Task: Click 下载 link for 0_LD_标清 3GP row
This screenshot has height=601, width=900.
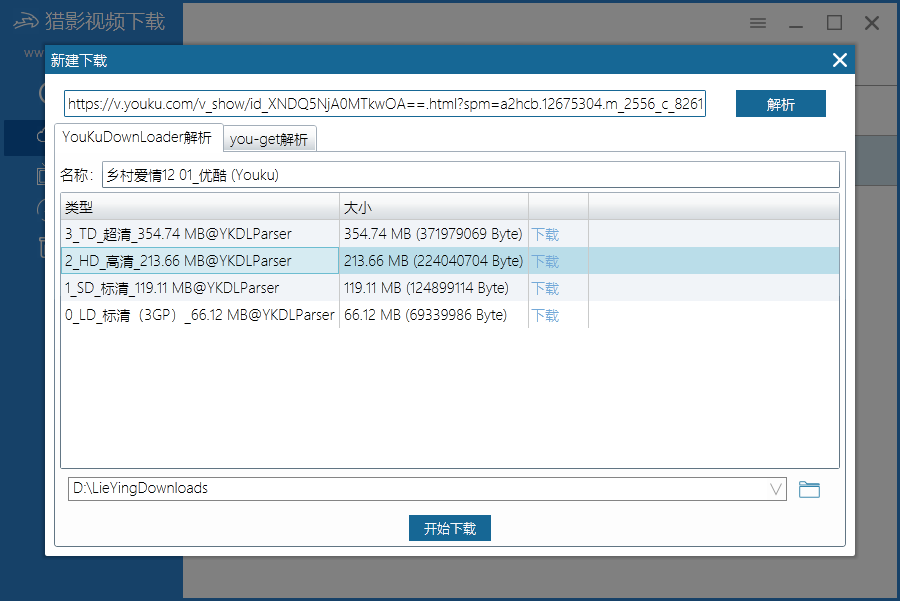Action: [545, 315]
